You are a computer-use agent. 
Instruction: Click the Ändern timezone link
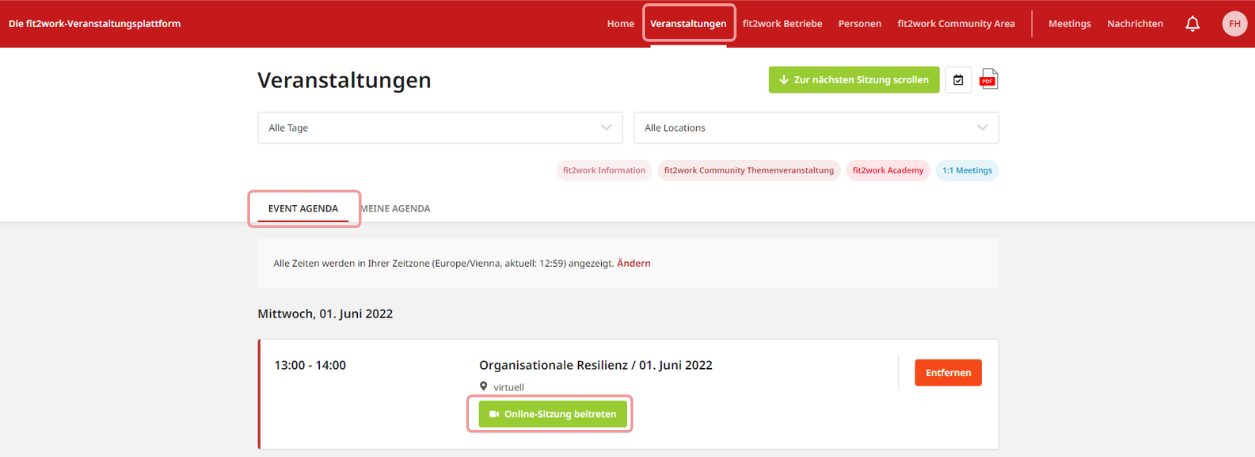click(633, 263)
